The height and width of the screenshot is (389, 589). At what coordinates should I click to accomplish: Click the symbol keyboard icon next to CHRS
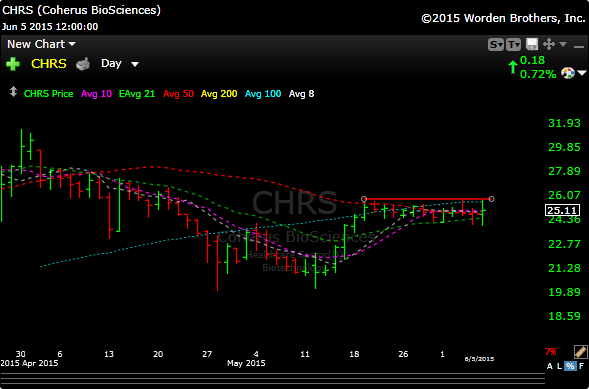pyautogui.click(x=83, y=64)
